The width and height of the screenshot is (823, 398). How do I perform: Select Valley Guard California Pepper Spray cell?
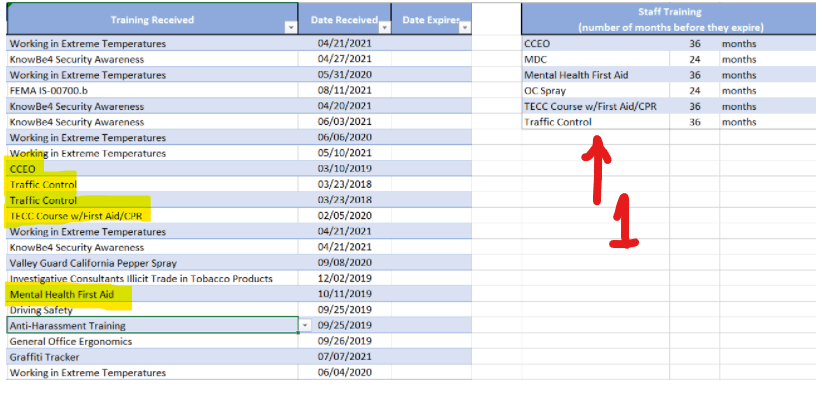(152, 263)
